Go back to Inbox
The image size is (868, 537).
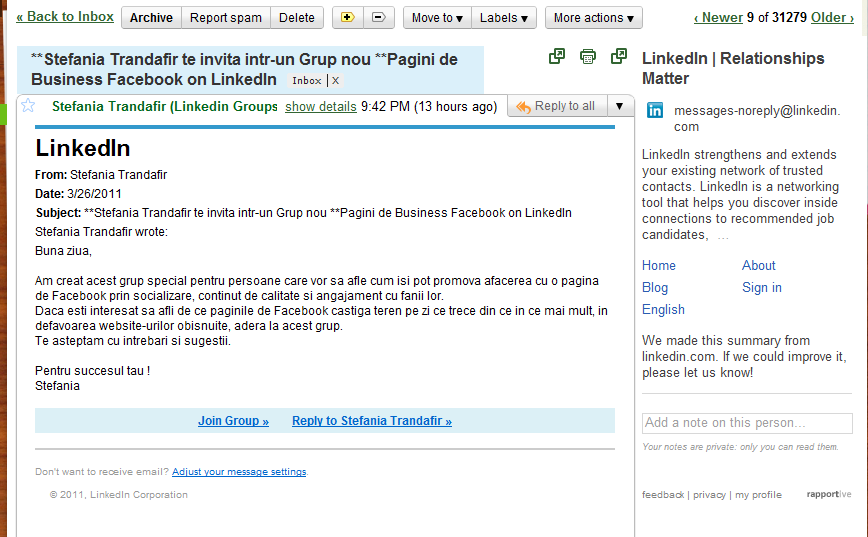tap(65, 17)
